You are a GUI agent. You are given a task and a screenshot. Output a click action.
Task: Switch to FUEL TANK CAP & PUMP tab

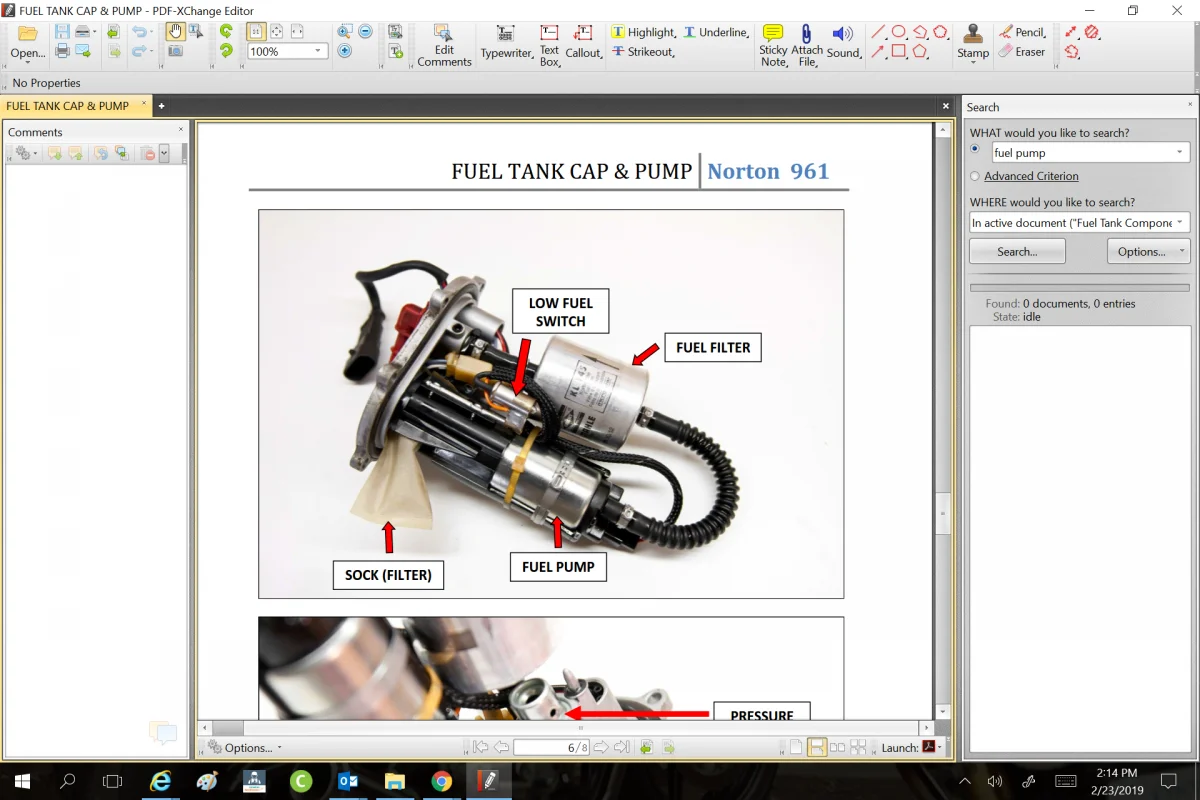pyautogui.click(x=68, y=106)
